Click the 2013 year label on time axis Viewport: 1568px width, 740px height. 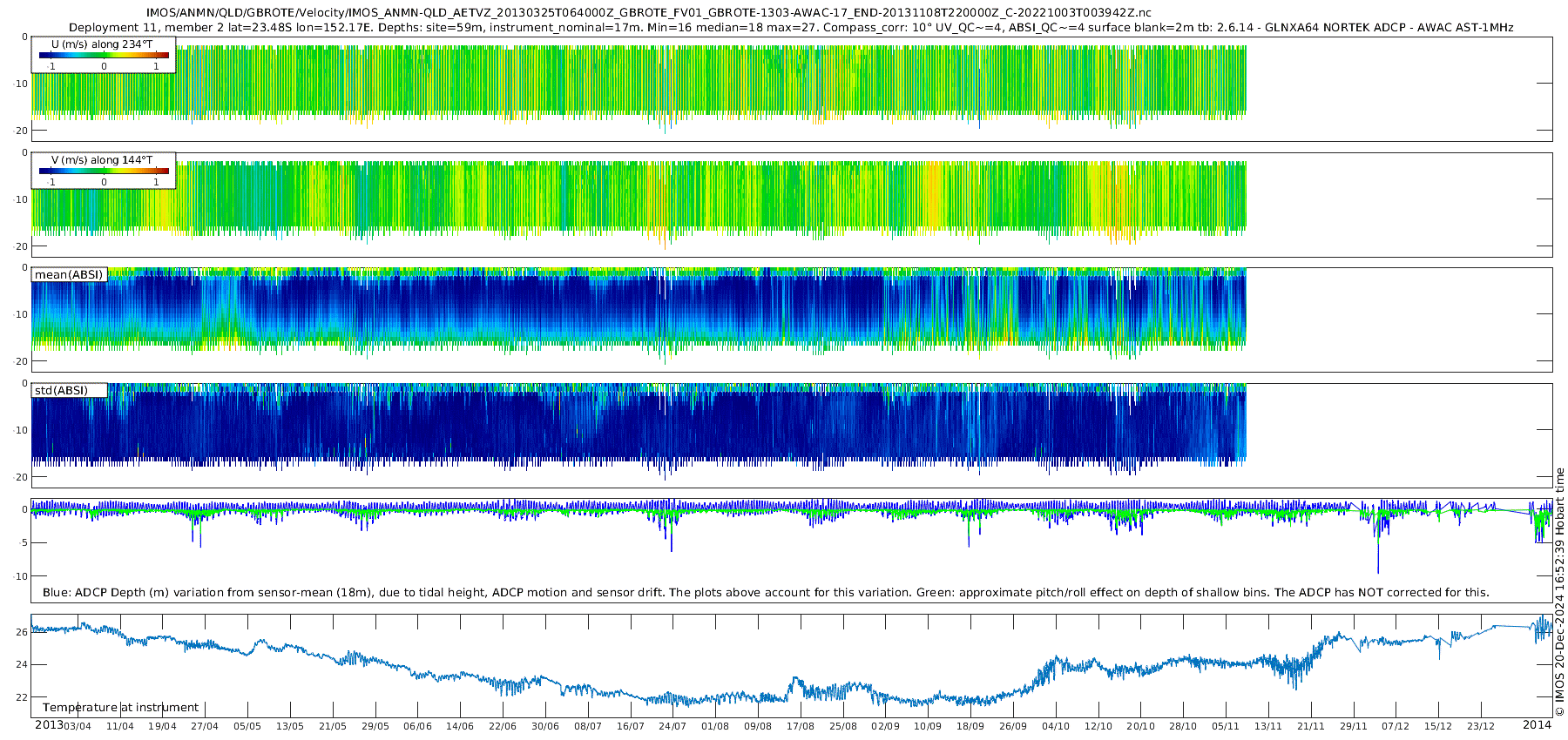[49, 725]
